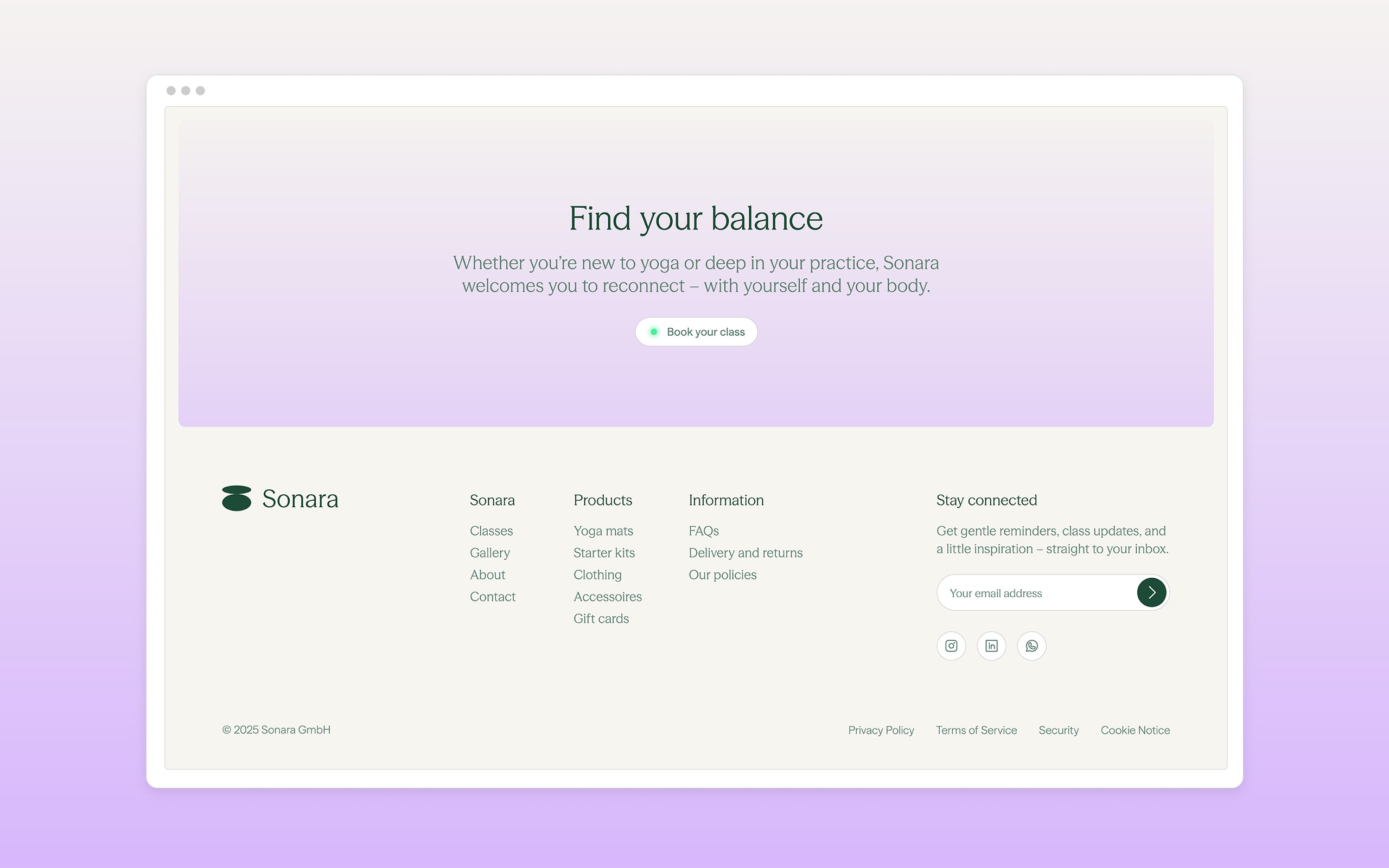Open the About page
The image size is (1389, 868).
click(487, 574)
